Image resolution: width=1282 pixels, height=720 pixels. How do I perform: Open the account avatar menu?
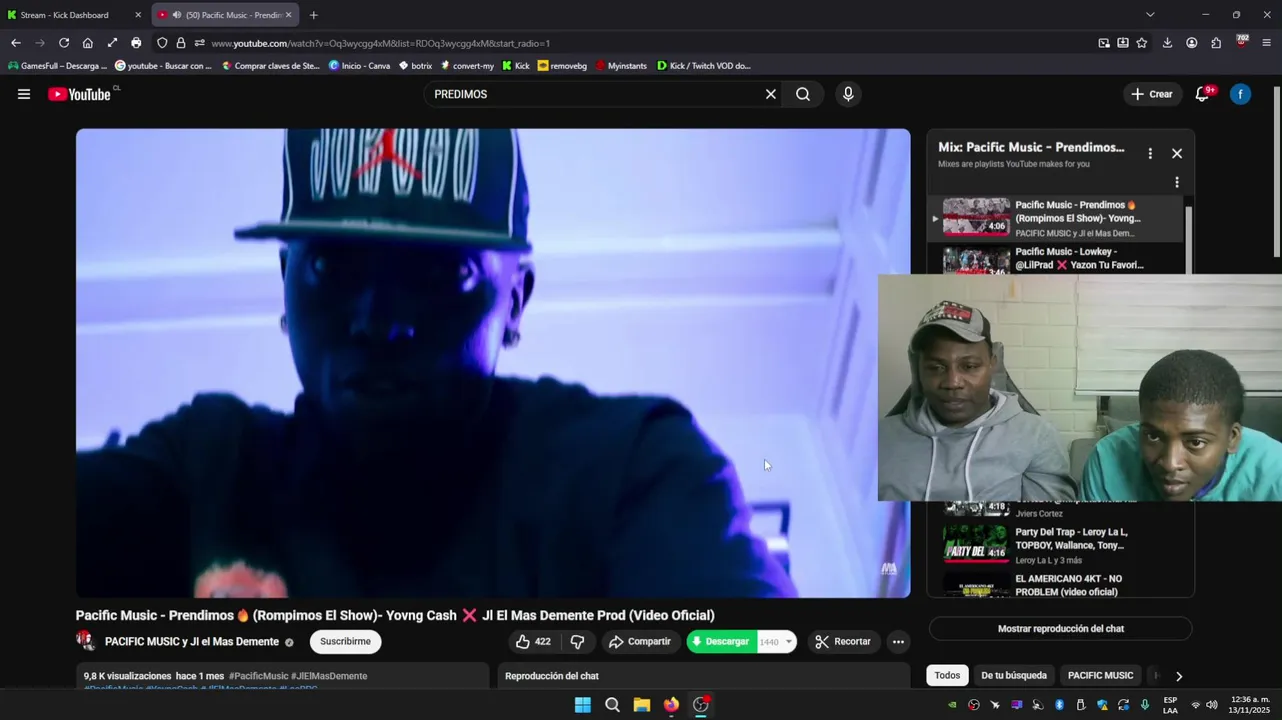(x=1240, y=94)
